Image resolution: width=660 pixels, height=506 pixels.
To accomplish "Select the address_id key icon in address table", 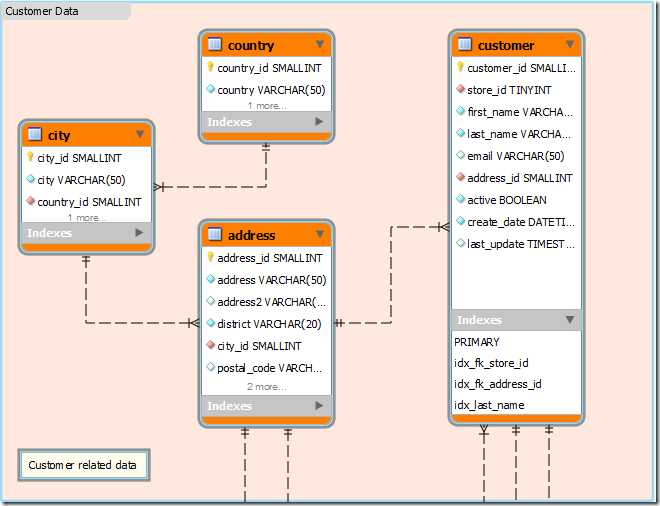I will [x=211, y=256].
